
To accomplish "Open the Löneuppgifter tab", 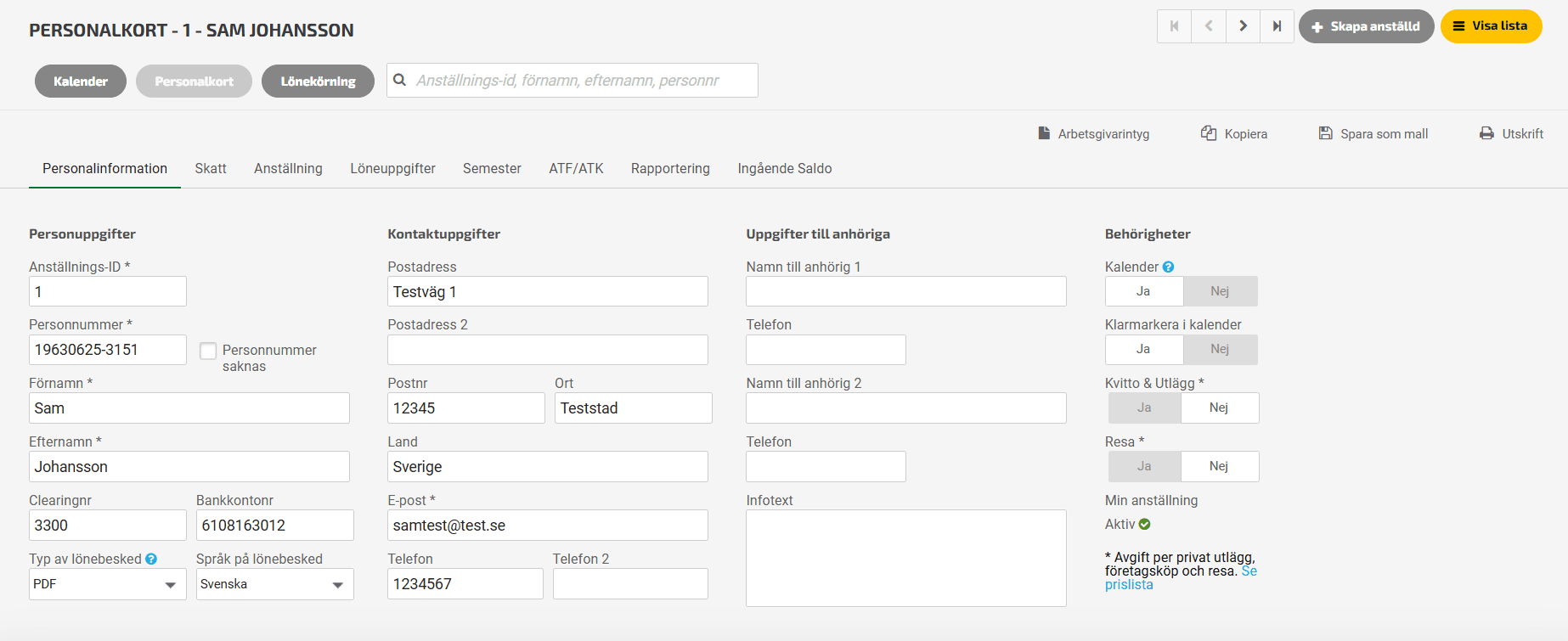I will pyautogui.click(x=392, y=168).
